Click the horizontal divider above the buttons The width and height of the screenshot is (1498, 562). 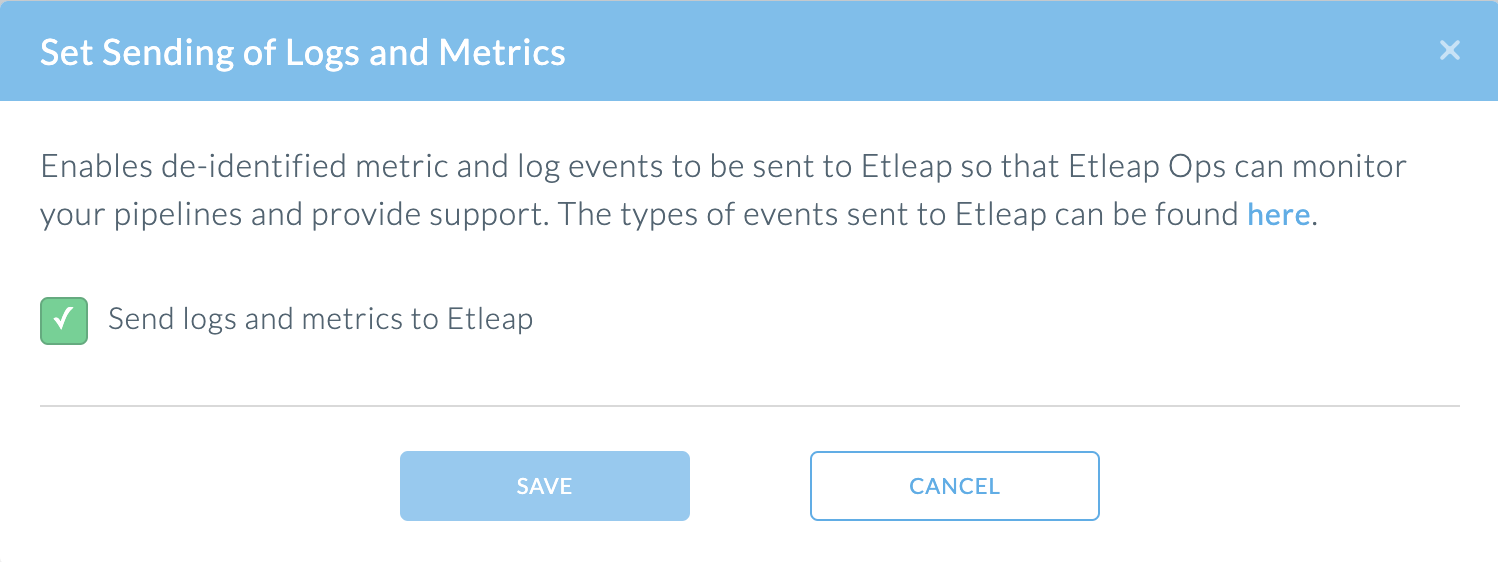[749, 406]
